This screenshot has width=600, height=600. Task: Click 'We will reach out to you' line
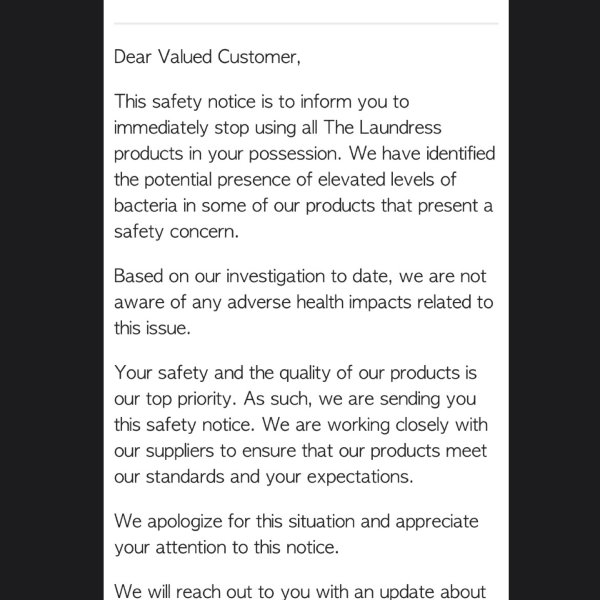point(300,591)
